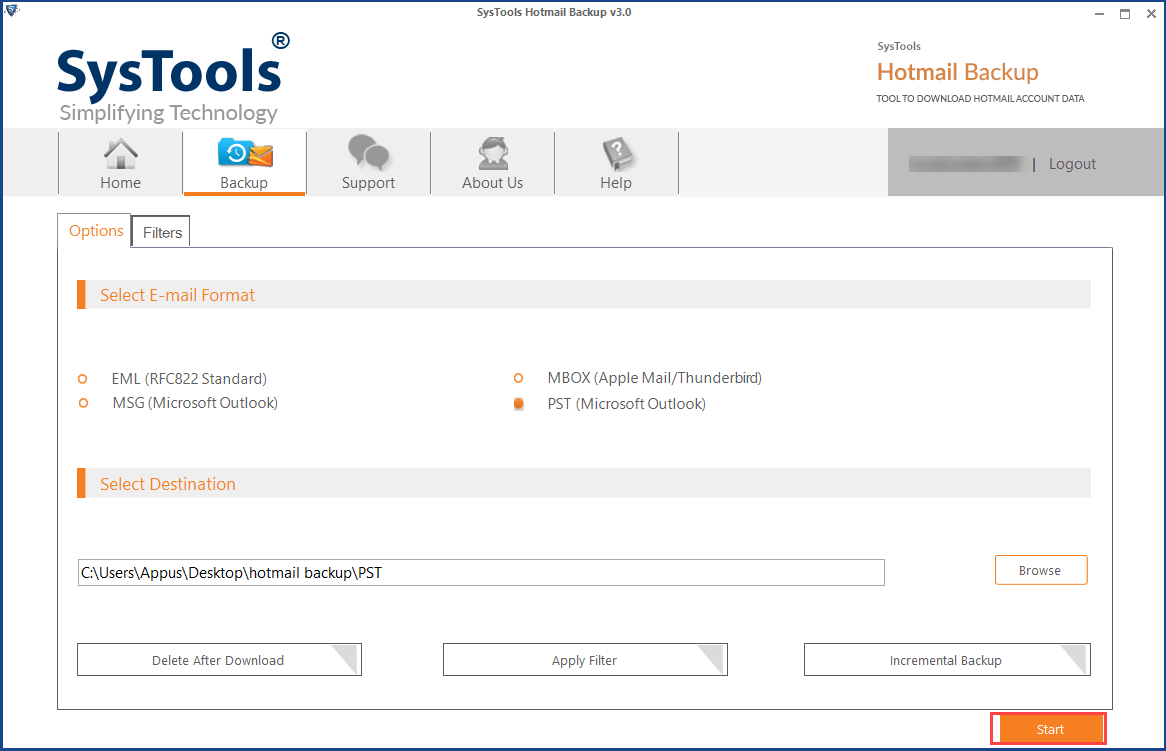Screen dimensions: 1166x751
Task: Click the blurred account email address
Action: point(966,164)
